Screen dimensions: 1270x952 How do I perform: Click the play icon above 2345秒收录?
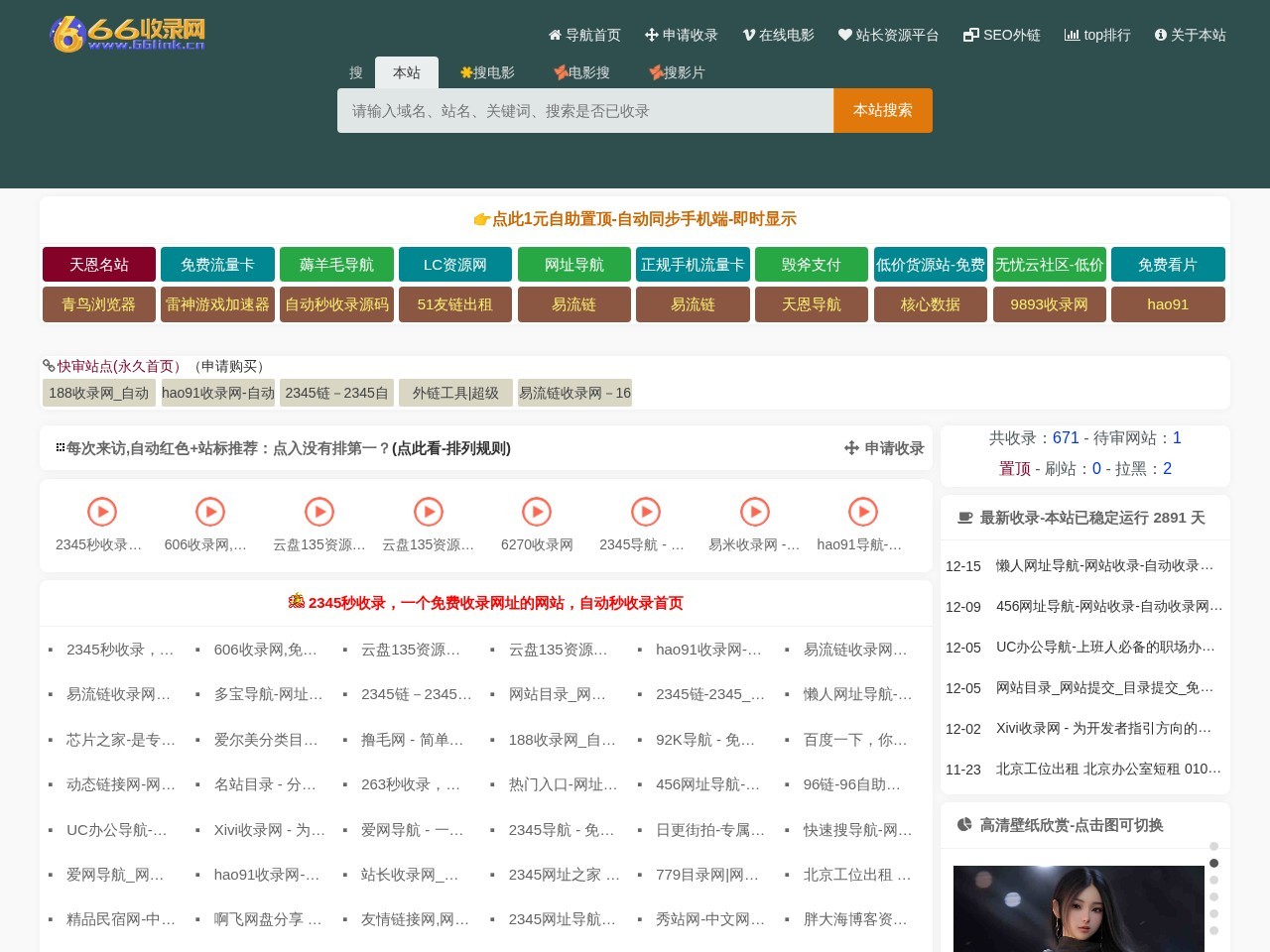click(102, 512)
